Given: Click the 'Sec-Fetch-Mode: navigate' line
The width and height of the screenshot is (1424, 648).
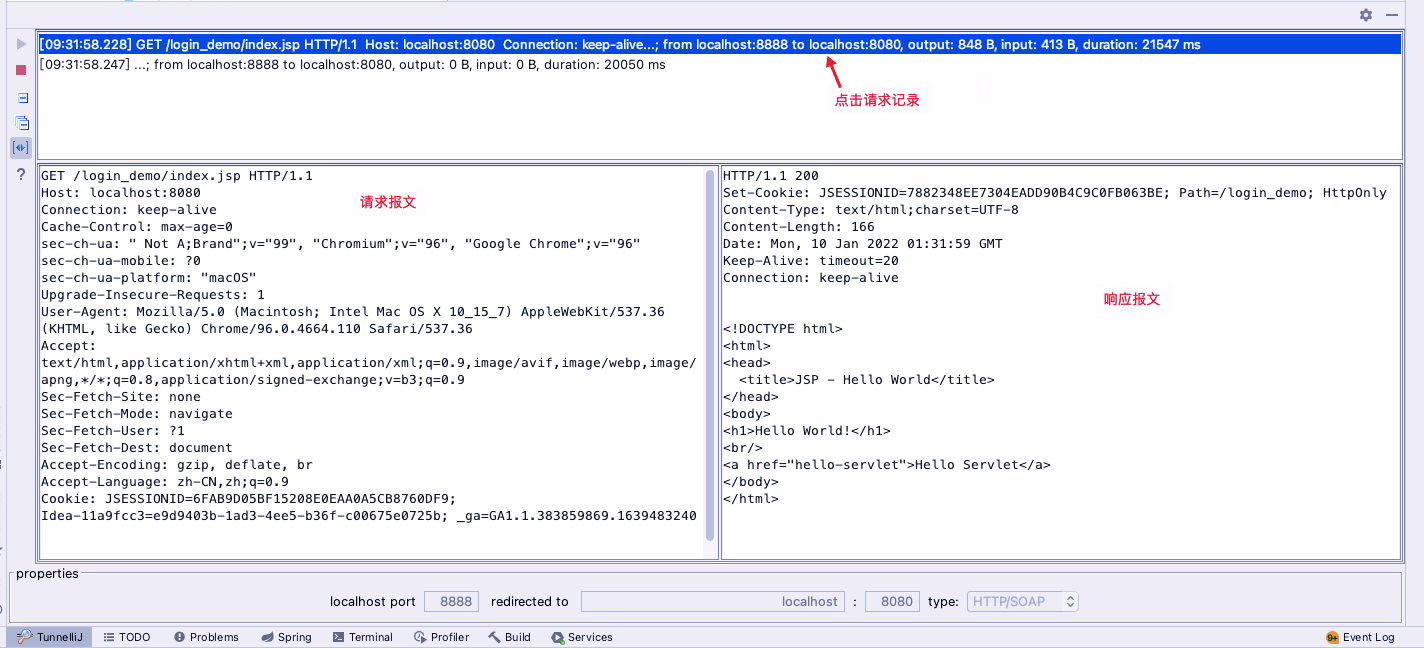Looking at the screenshot, I should click(x=137, y=414).
